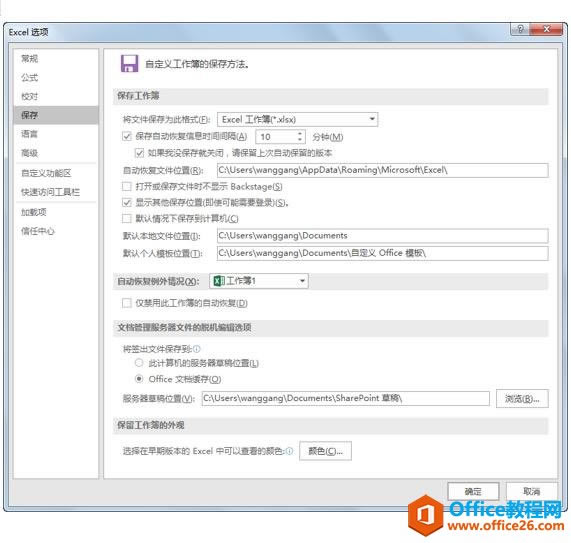Increase autosave minutes with spinner up arrow

click(x=300, y=133)
